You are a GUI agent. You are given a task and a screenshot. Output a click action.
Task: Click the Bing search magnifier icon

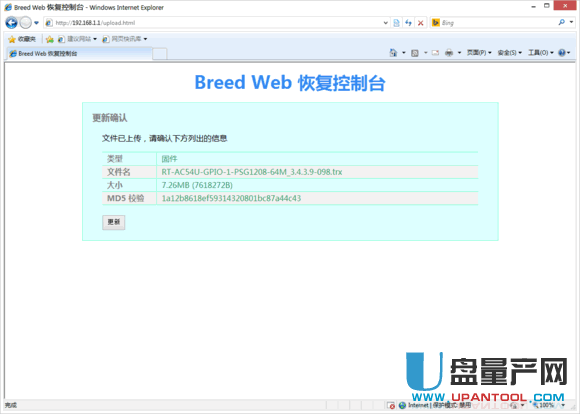pyautogui.click(x=562, y=22)
